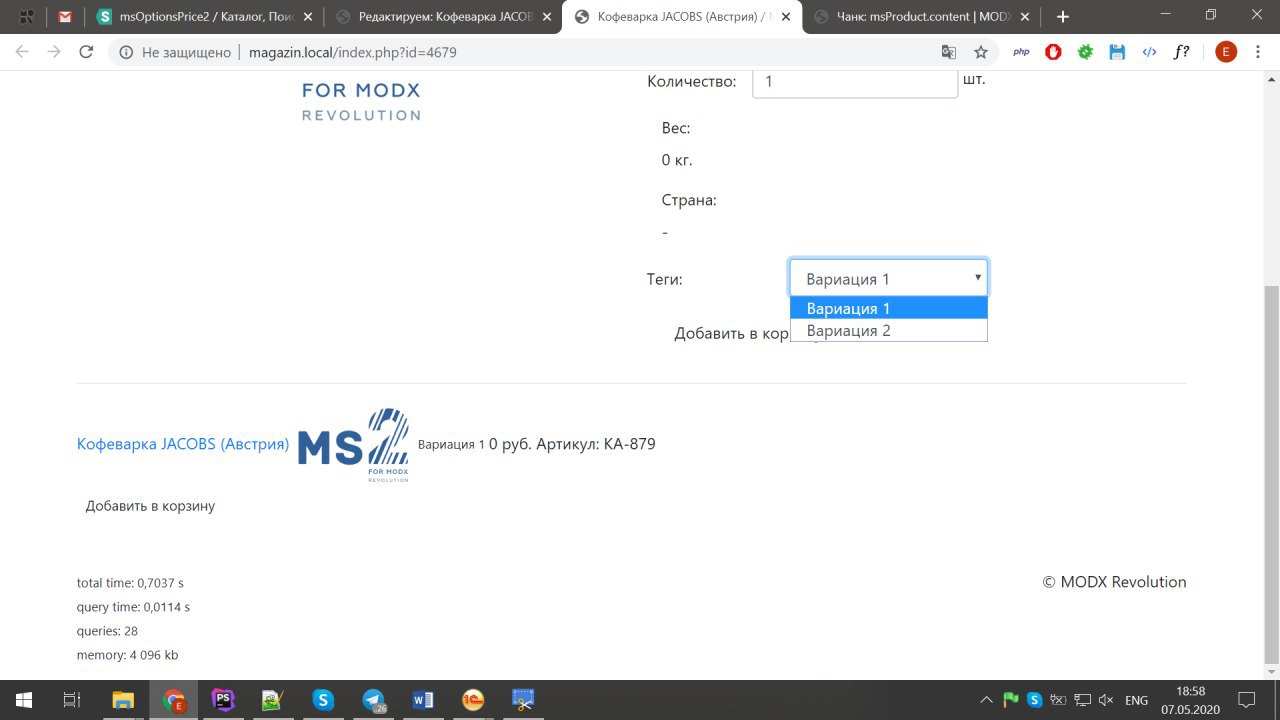
Task: Open the blue floppy disk extension
Action: (x=1117, y=52)
